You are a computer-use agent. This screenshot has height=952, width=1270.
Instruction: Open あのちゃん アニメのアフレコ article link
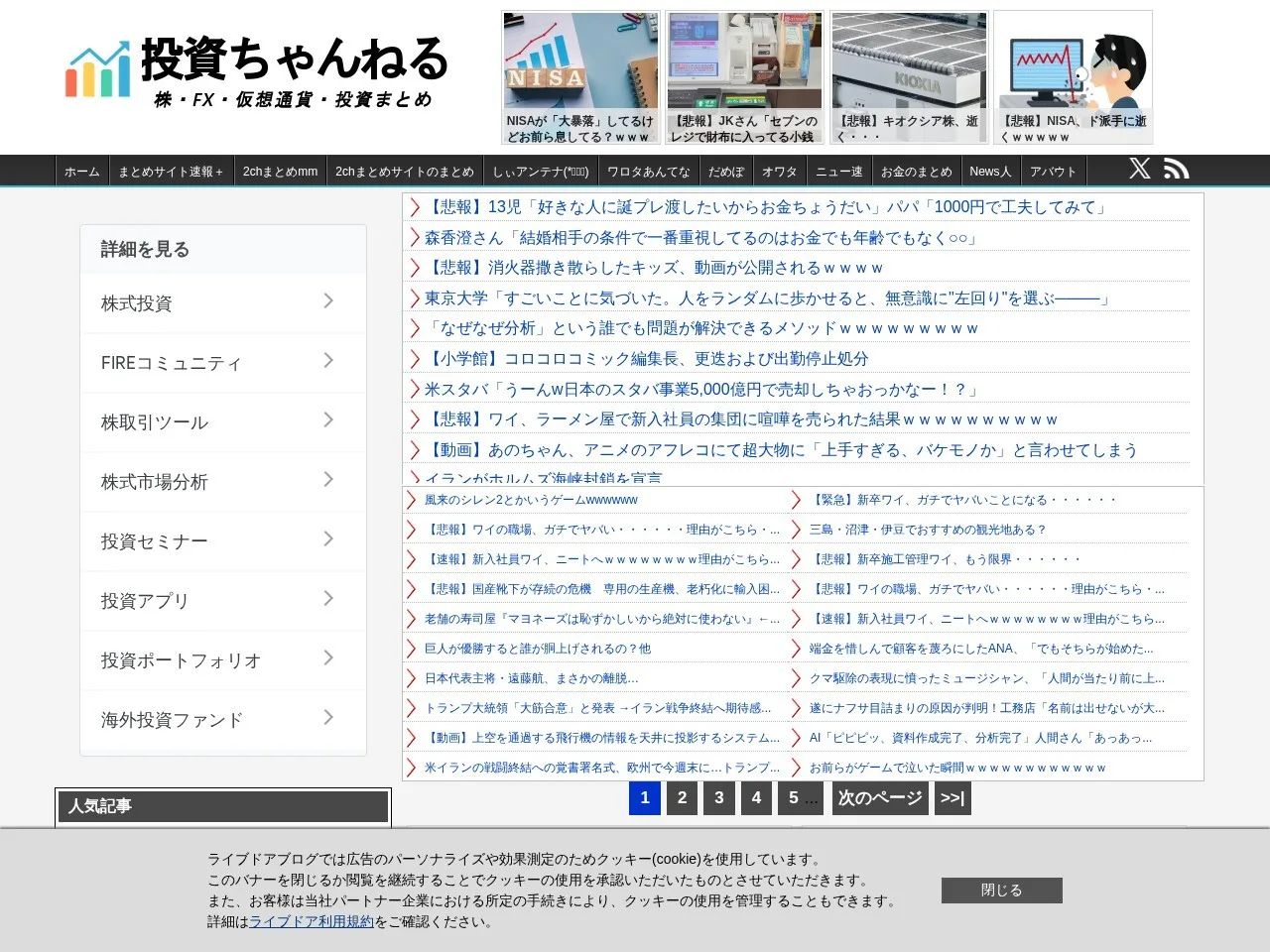[x=781, y=450]
